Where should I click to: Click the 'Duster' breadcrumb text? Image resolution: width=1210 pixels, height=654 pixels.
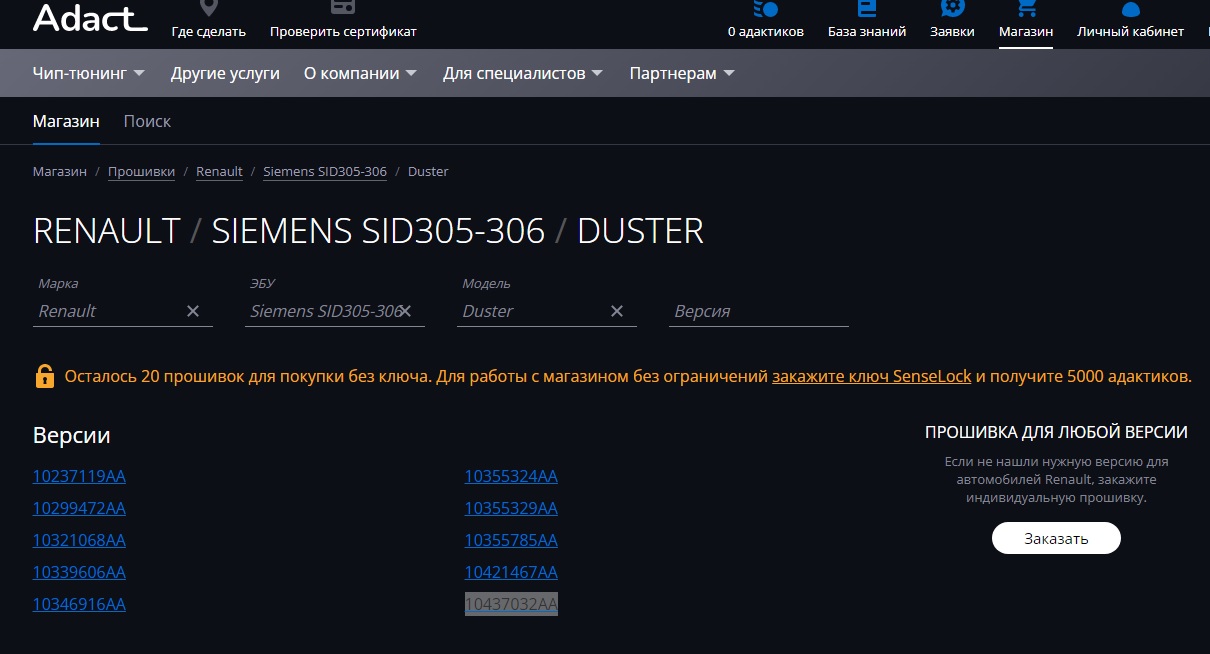click(x=428, y=171)
